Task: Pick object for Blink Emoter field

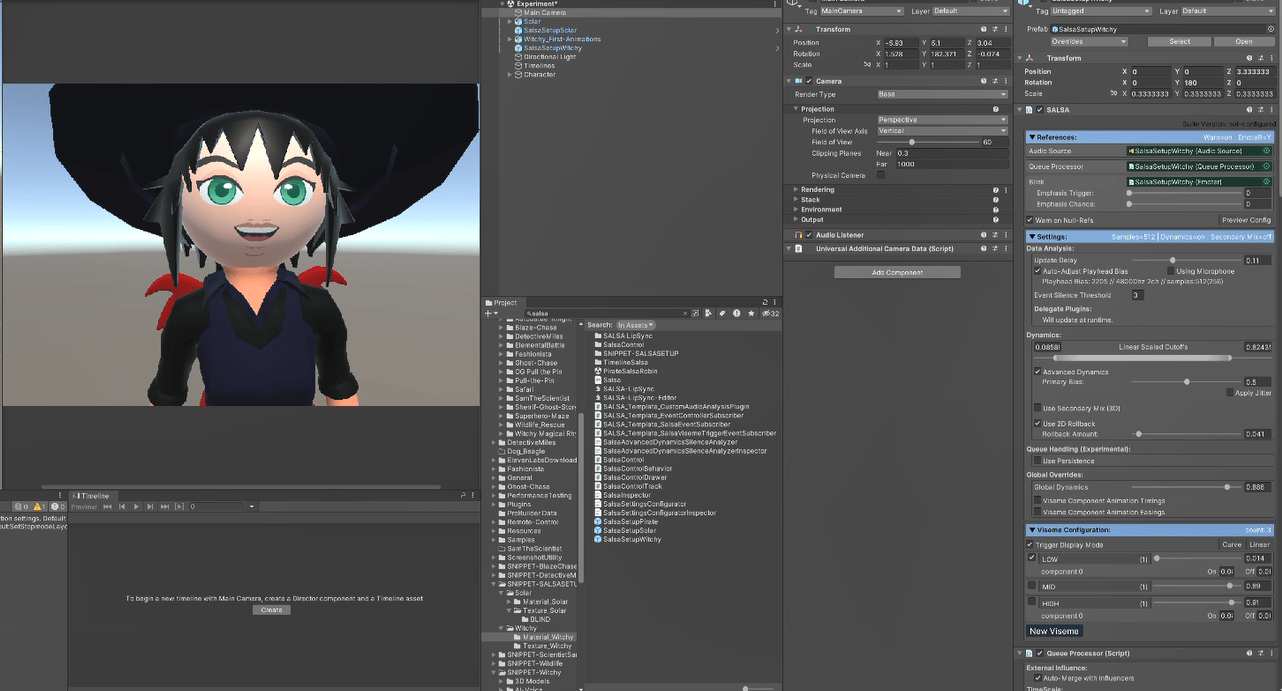Action: click(1266, 182)
